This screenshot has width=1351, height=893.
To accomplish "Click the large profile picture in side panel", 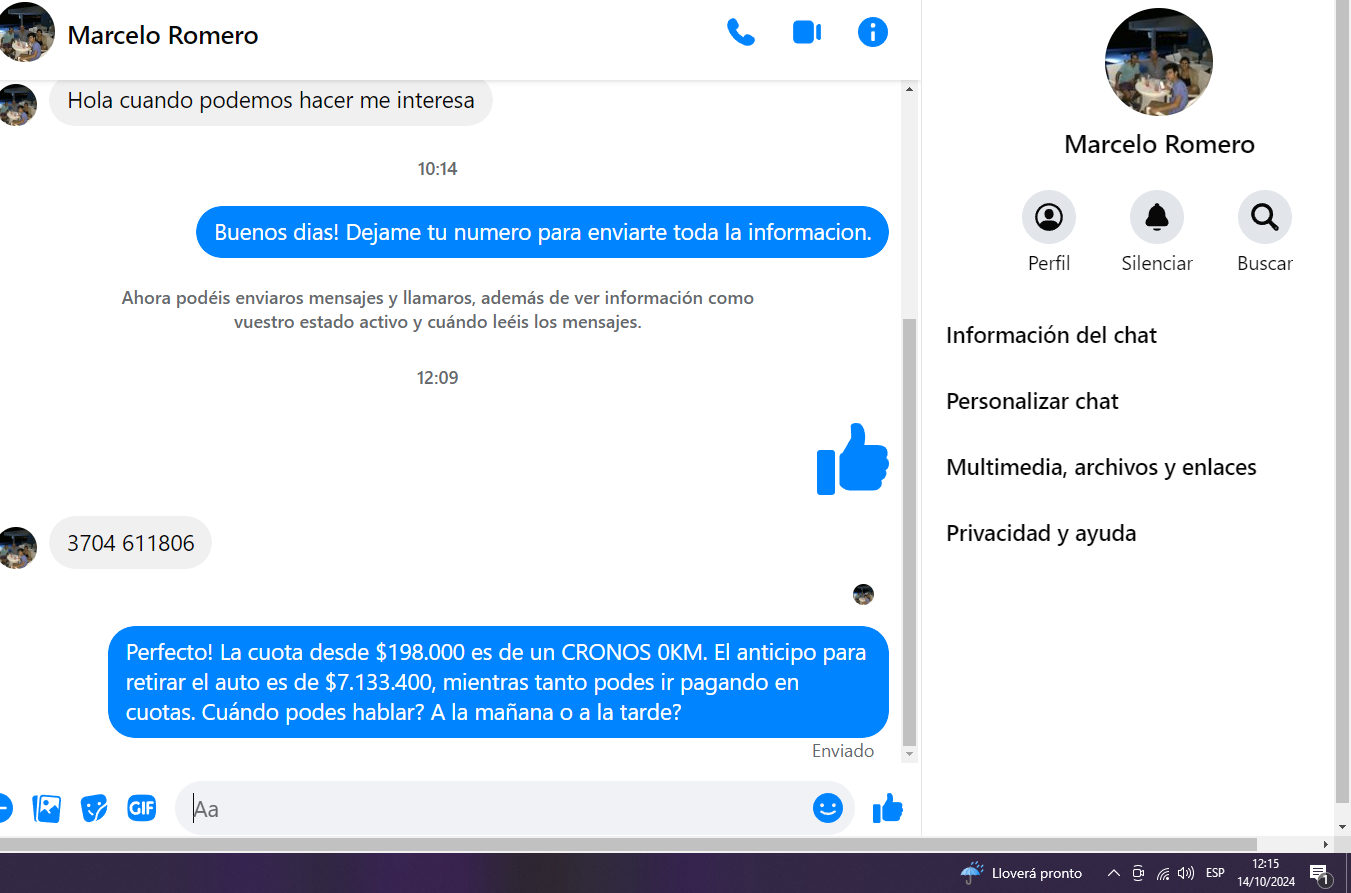I will pos(1158,62).
